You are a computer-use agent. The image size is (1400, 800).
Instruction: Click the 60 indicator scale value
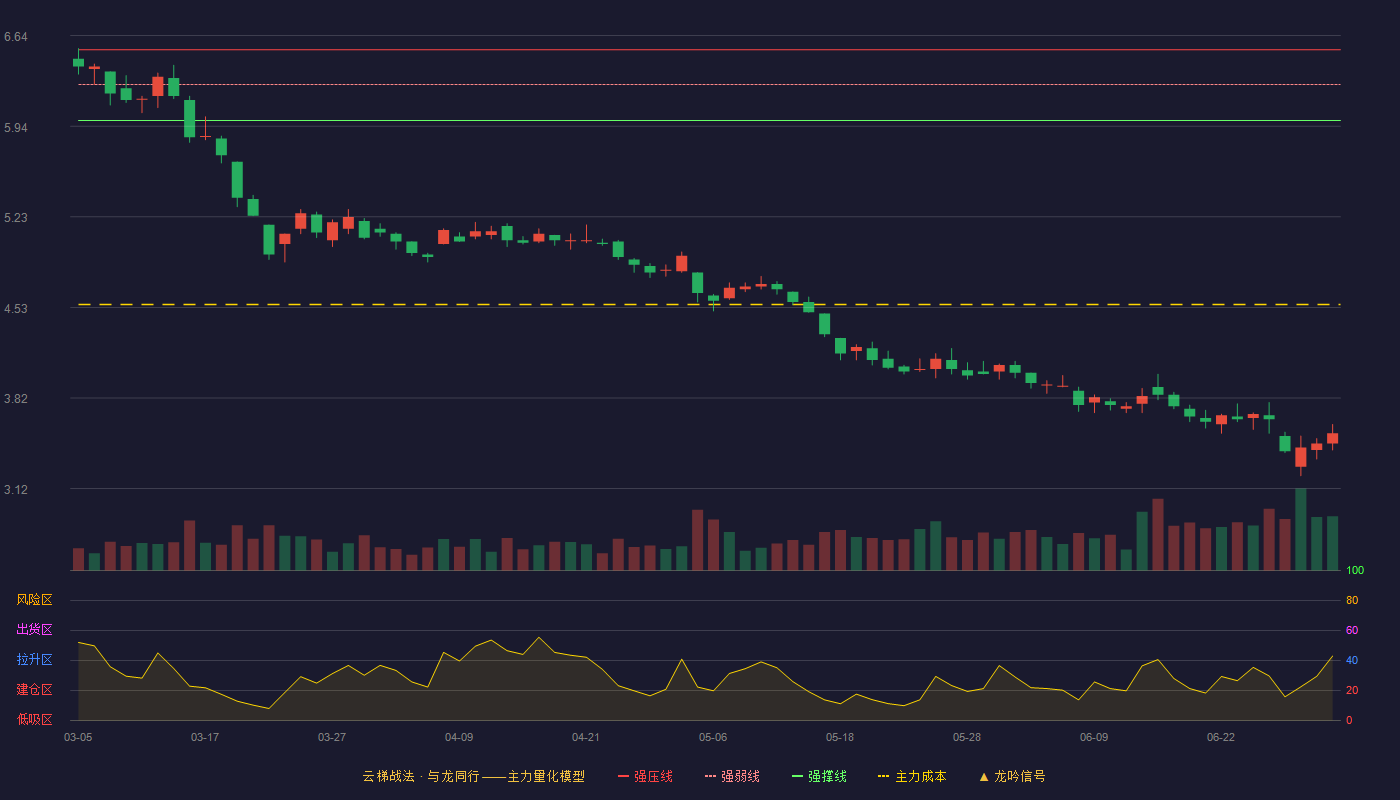(1352, 630)
